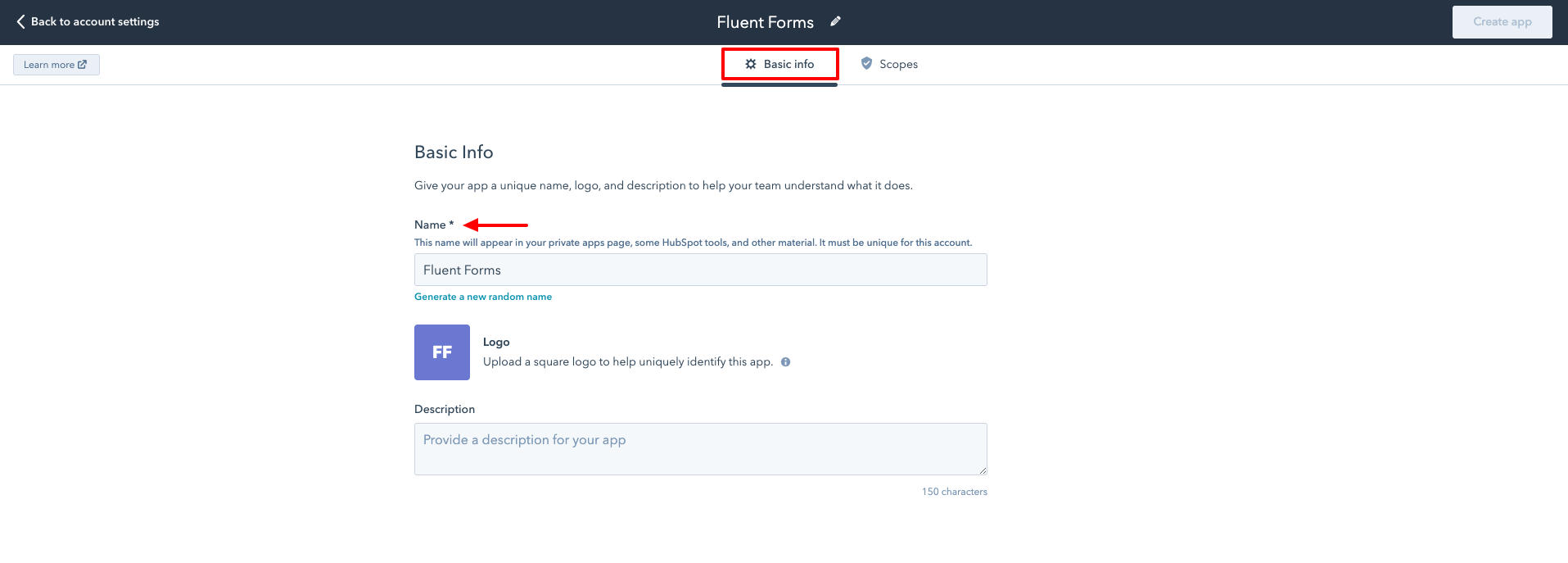Click the pencil icon to rename app
Viewport: 1568px width, 563px height.
[835, 21]
